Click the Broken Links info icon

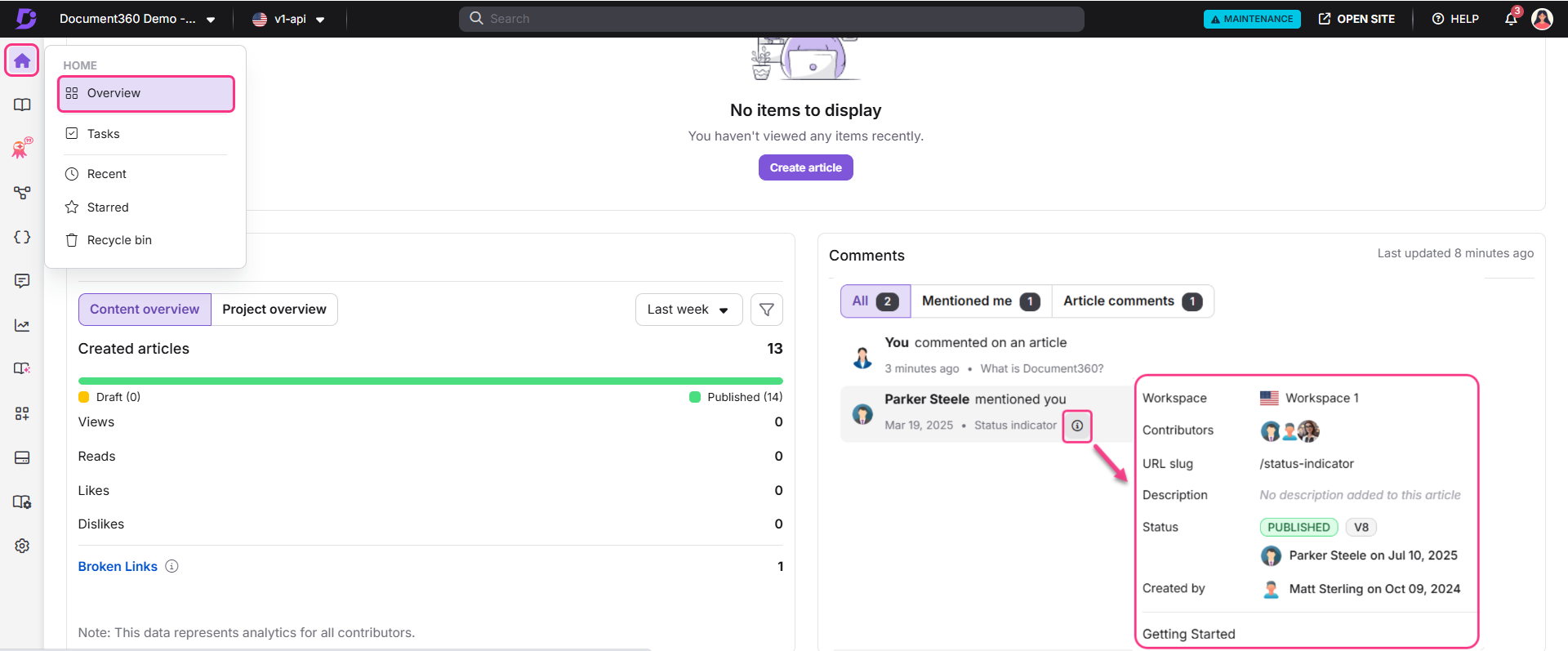tap(171, 566)
